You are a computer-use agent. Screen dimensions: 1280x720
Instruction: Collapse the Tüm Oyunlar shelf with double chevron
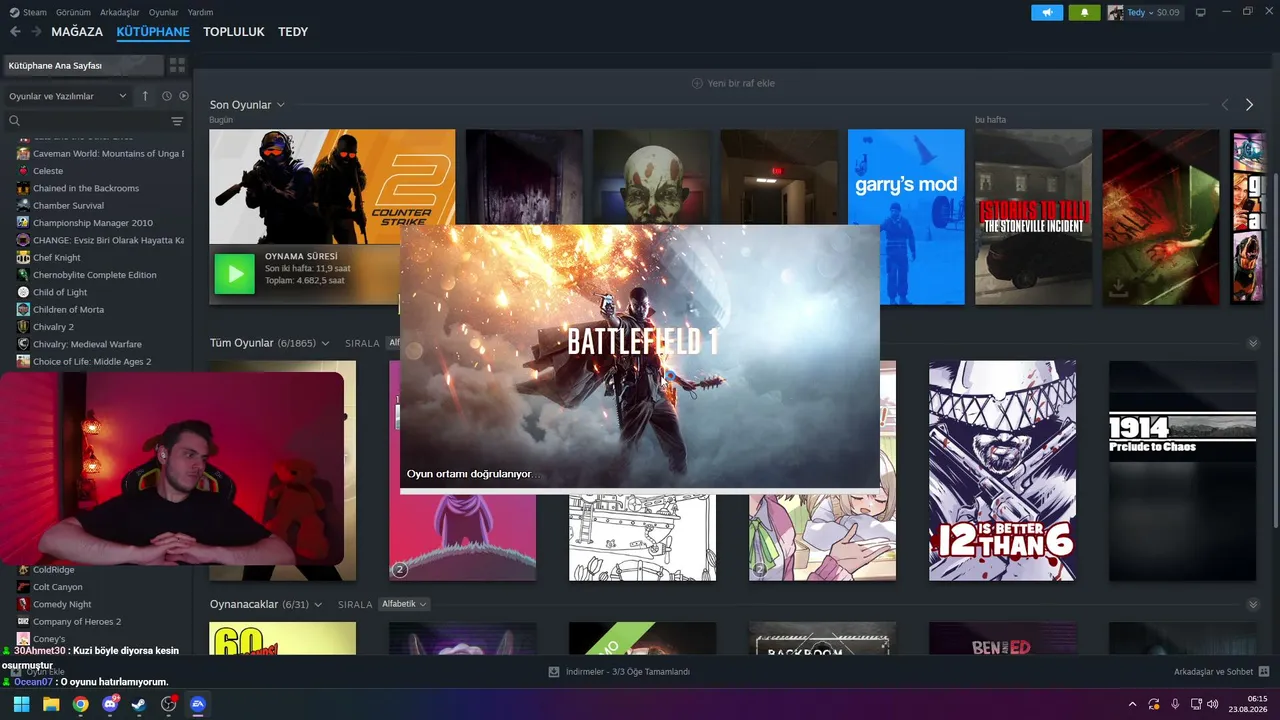click(x=1253, y=343)
